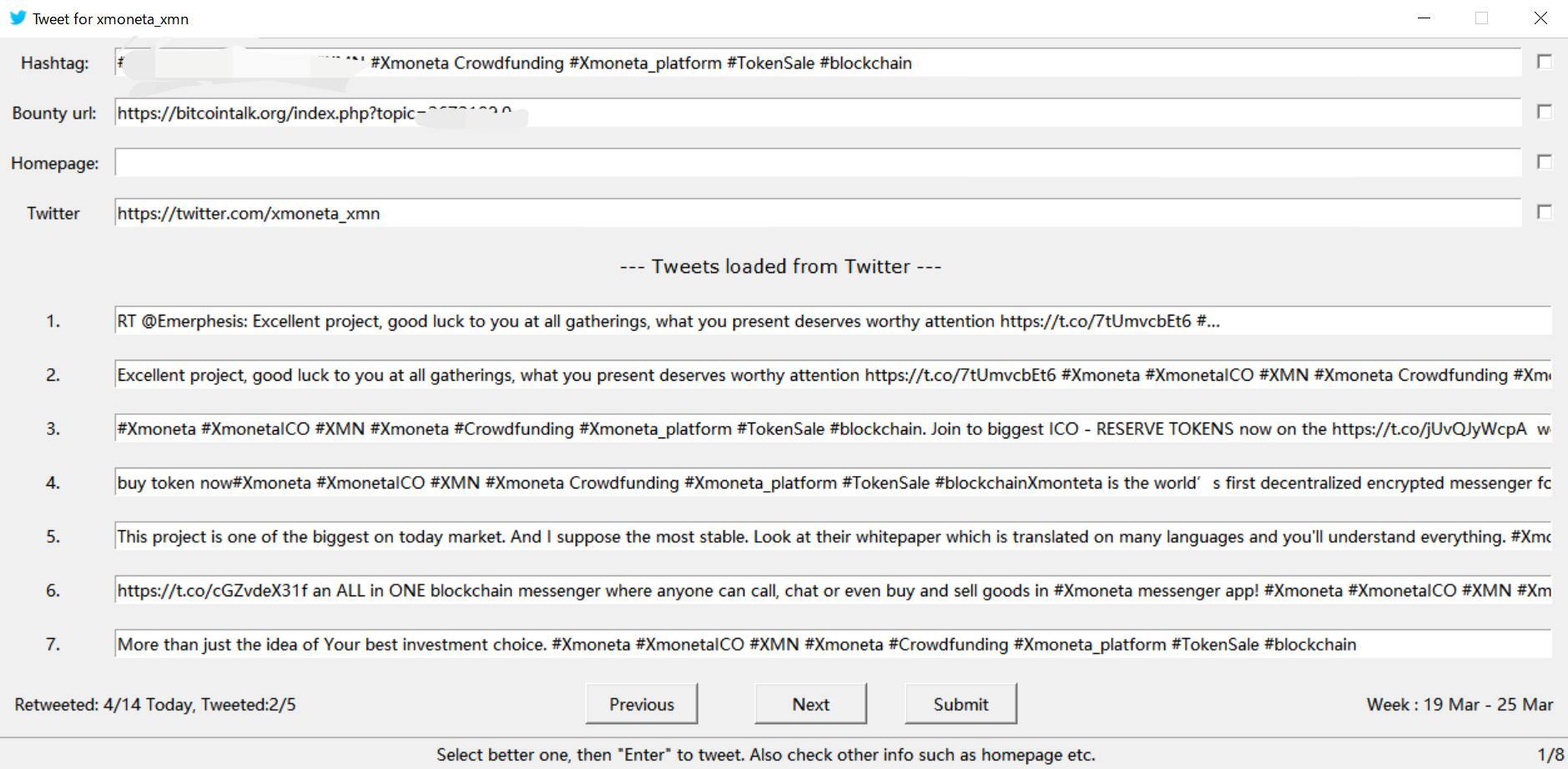Click row number '7.' label
The height and width of the screenshot is (769, 1568).
coord(53,644)
